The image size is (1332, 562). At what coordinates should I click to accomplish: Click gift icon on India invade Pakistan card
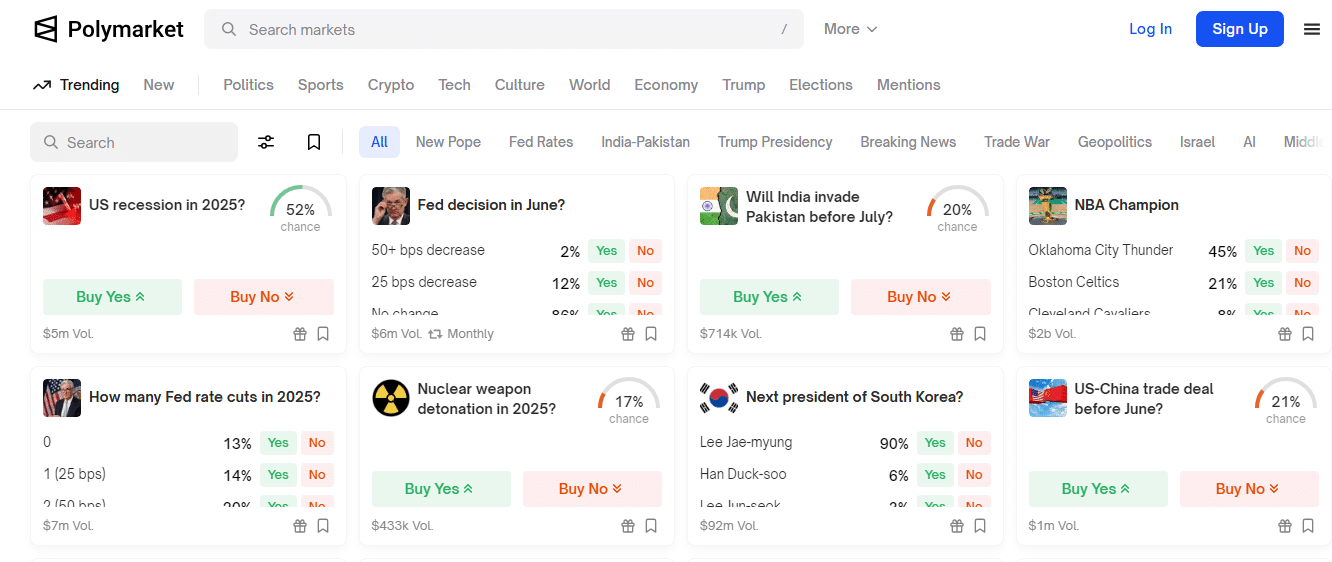957,334
